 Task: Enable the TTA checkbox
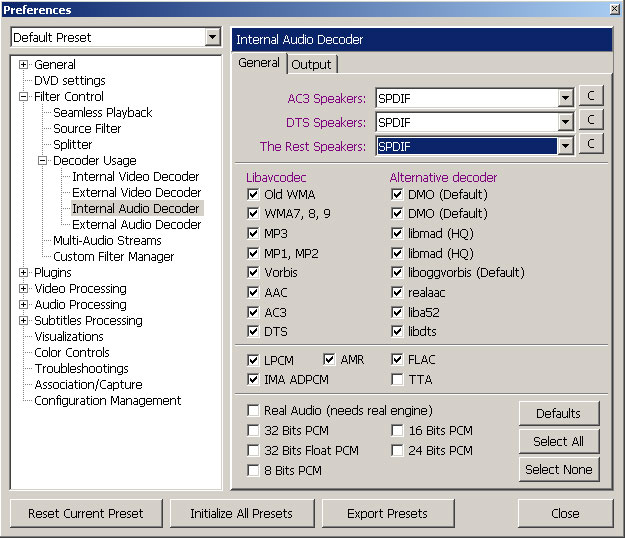click(x=397, y=379)
